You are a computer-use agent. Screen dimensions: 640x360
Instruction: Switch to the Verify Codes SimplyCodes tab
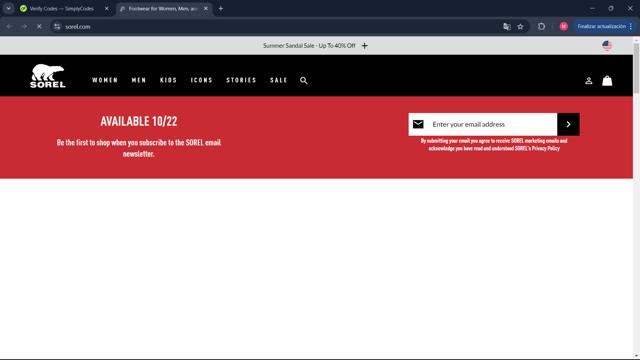click(61, 9)
